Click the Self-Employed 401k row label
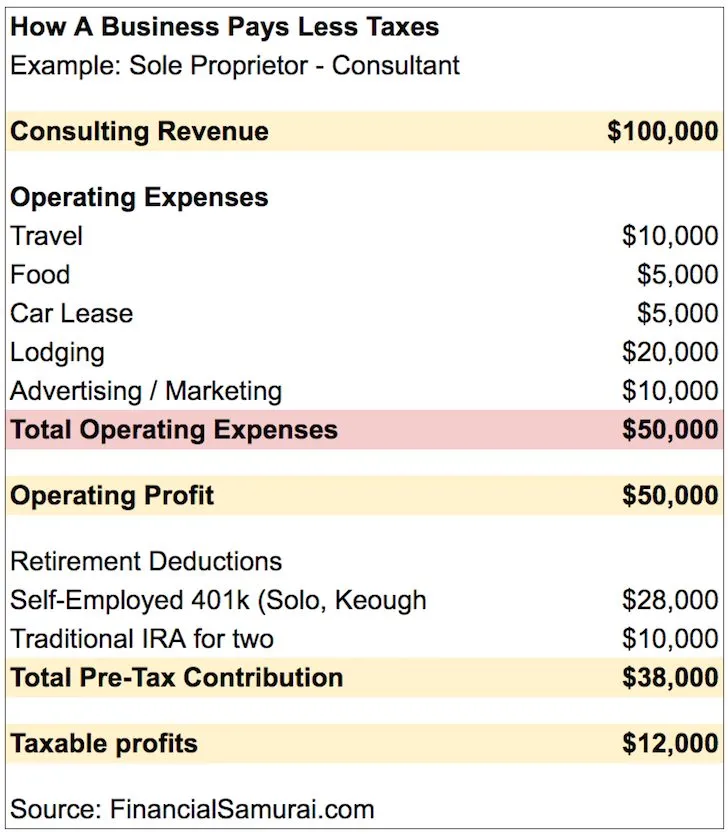The height and width of the screenshot is (834, 728). coord(219,600)
